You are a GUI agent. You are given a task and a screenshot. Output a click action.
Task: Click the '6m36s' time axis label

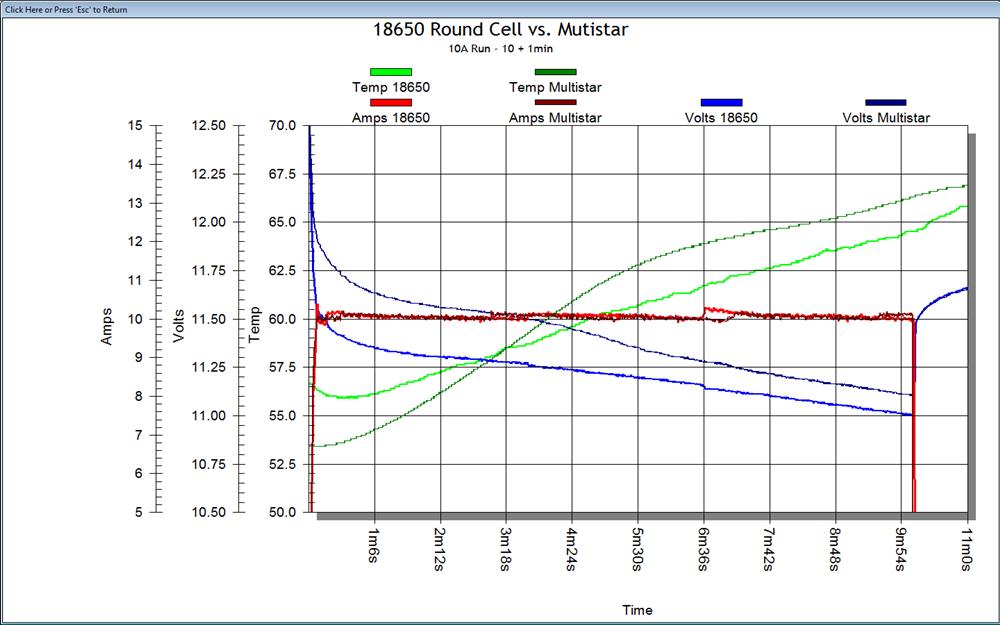703,549
